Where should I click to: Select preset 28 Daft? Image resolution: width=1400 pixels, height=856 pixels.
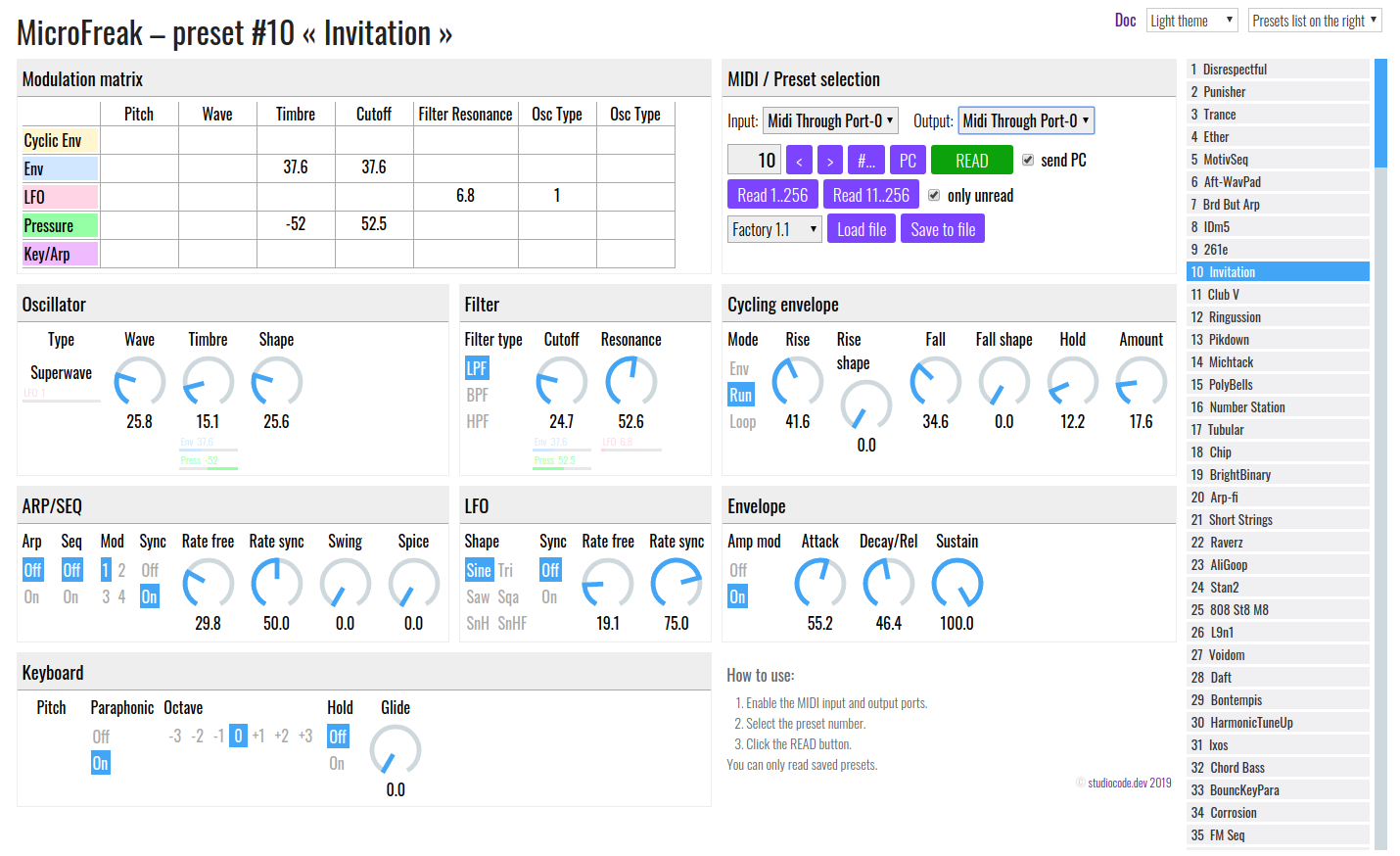pyautogui.click(x=1278, y=678)
